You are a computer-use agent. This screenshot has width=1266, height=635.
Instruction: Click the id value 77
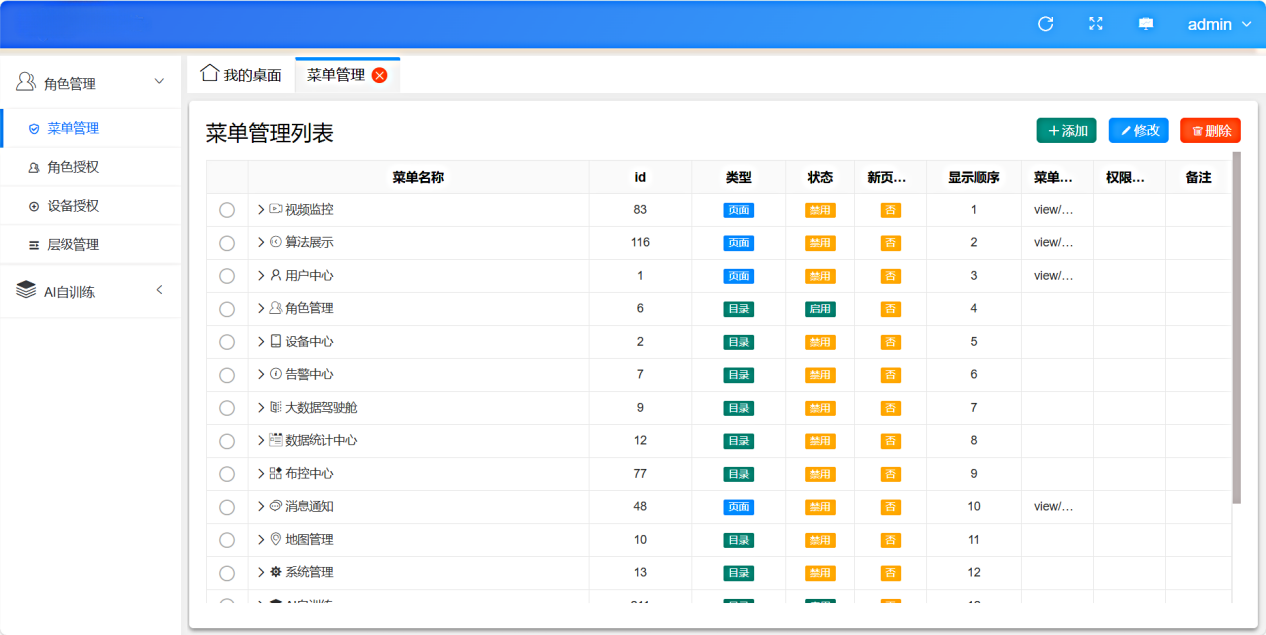coord(640,473)
